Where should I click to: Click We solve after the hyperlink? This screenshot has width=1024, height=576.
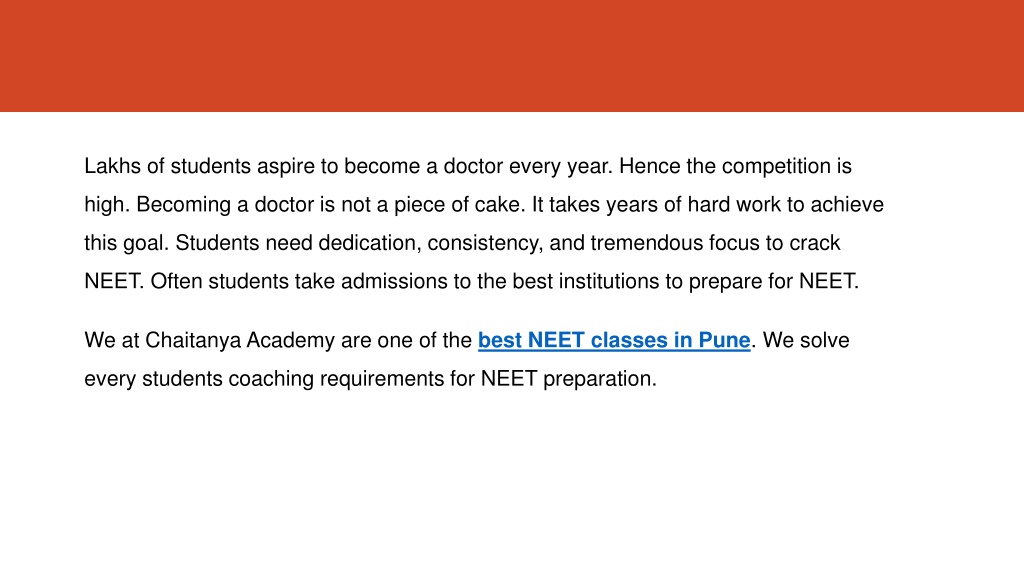pyautogui.click(x=806, y=340)
